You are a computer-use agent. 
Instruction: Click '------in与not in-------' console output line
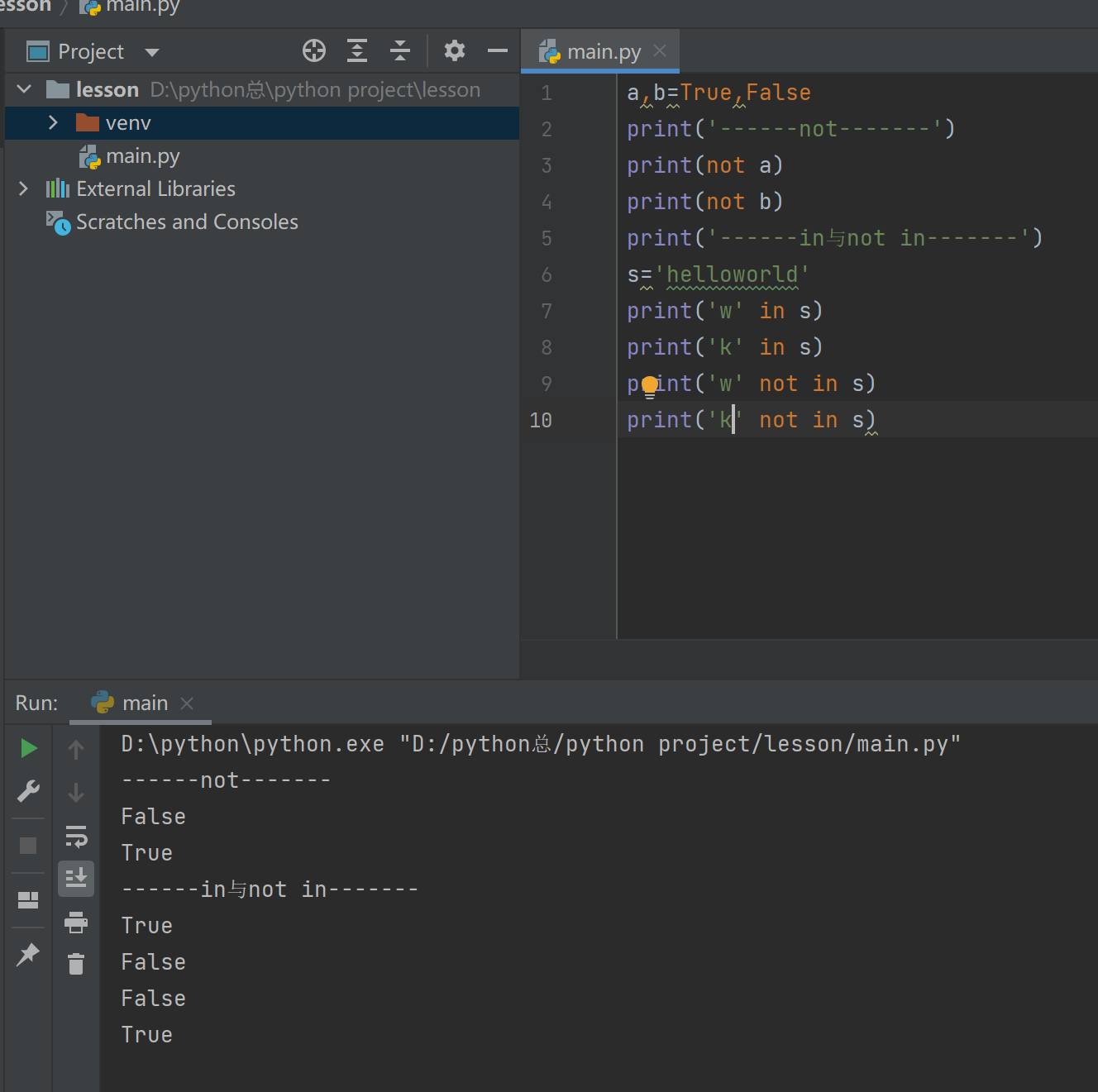point(270,890)
